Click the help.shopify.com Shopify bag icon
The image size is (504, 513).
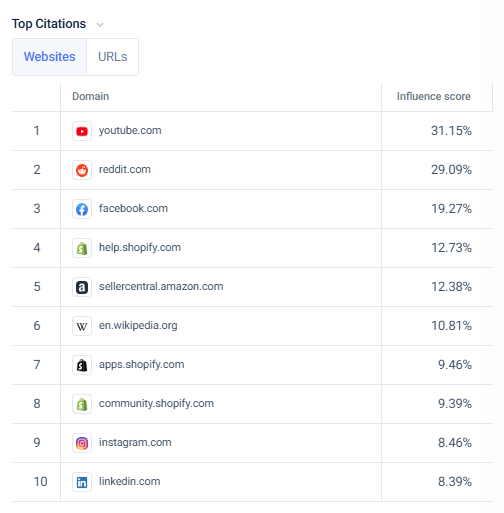82,248
